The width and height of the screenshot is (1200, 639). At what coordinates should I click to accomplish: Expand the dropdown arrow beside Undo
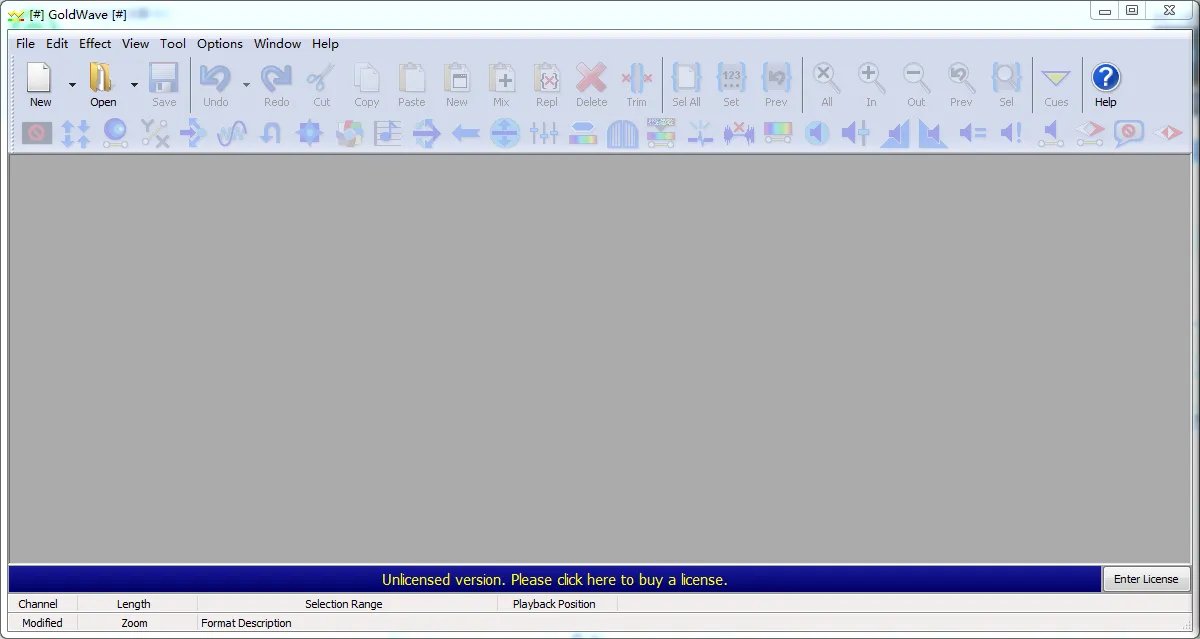pyautogui.click(x=246, y=86)
